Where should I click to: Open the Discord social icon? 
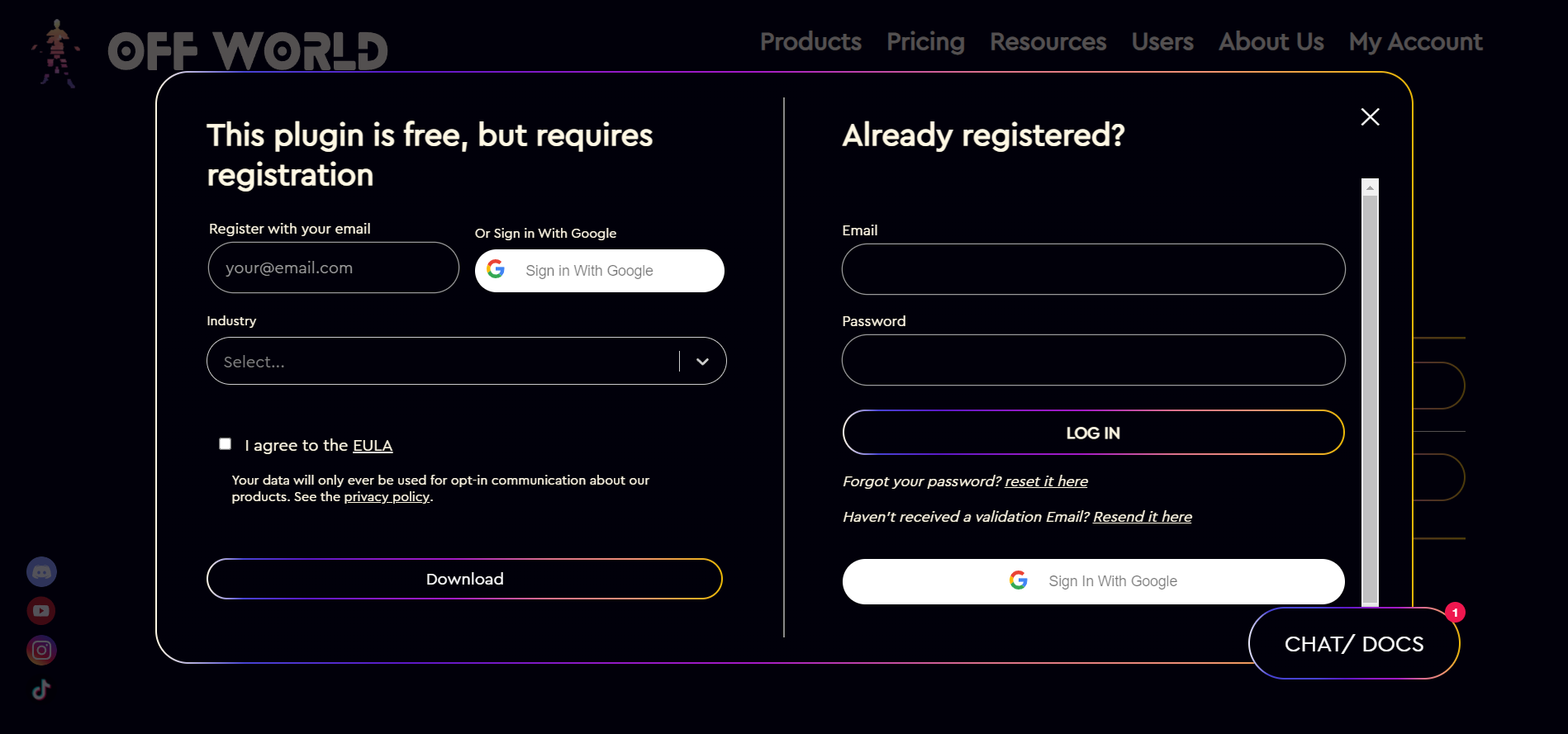(41, 571)
